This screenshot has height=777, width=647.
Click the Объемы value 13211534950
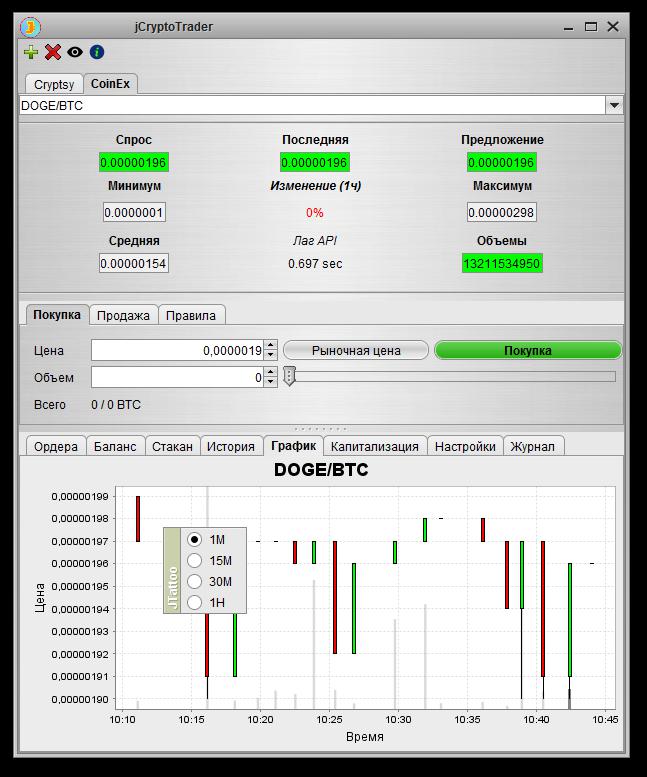pyautogui.click(x=502, y=264)
